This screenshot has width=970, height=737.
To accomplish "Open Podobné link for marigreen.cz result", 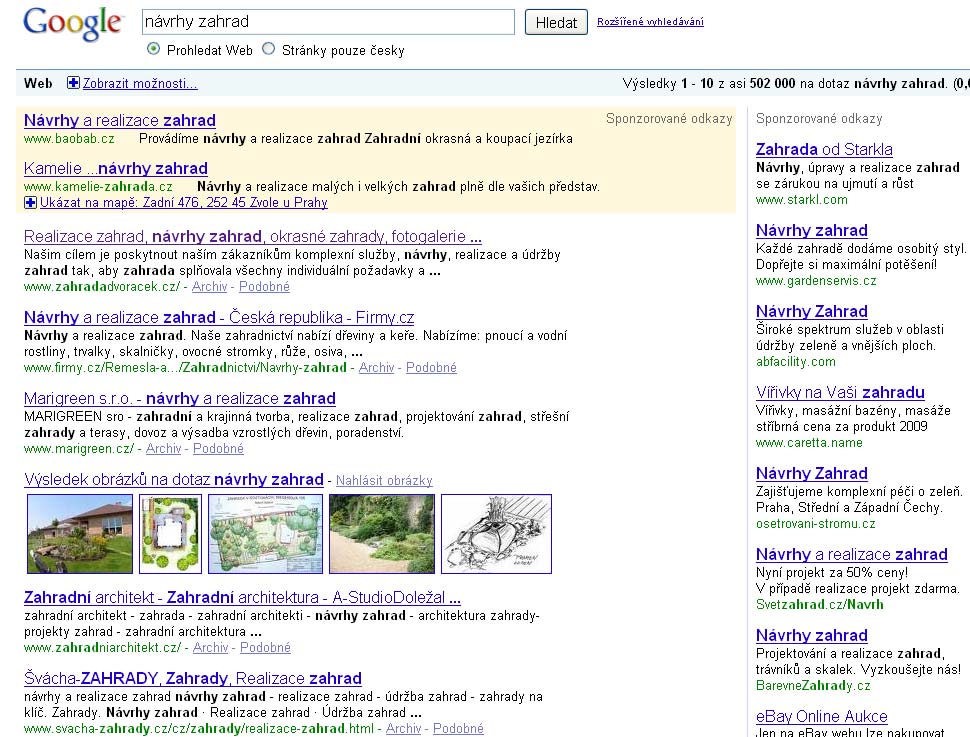I will [x=218, y=449].
